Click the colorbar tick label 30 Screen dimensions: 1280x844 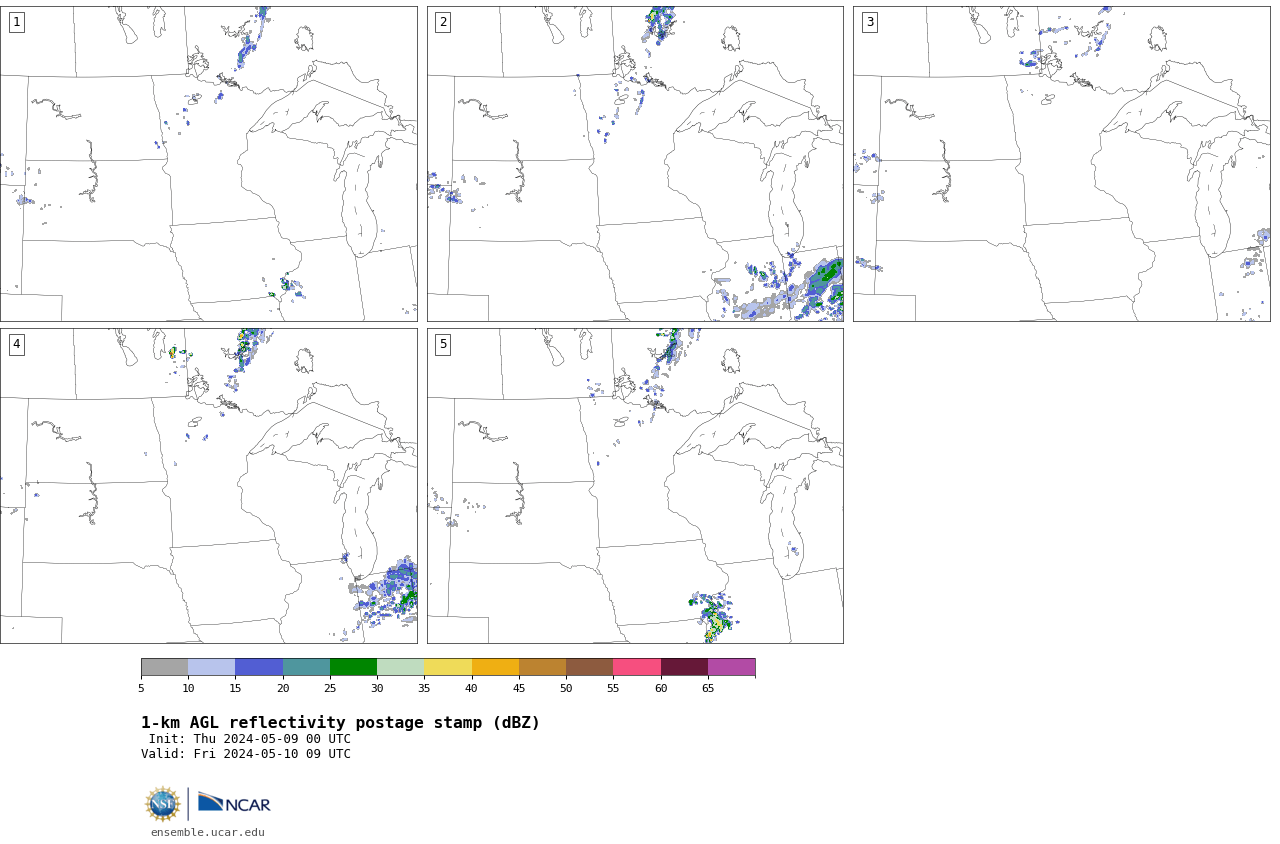(377, 688)
